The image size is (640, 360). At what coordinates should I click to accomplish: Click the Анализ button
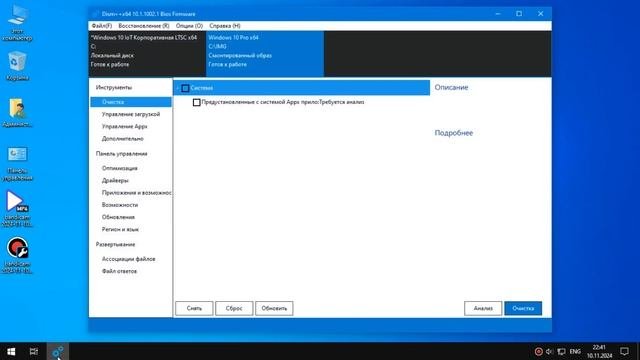483,309
